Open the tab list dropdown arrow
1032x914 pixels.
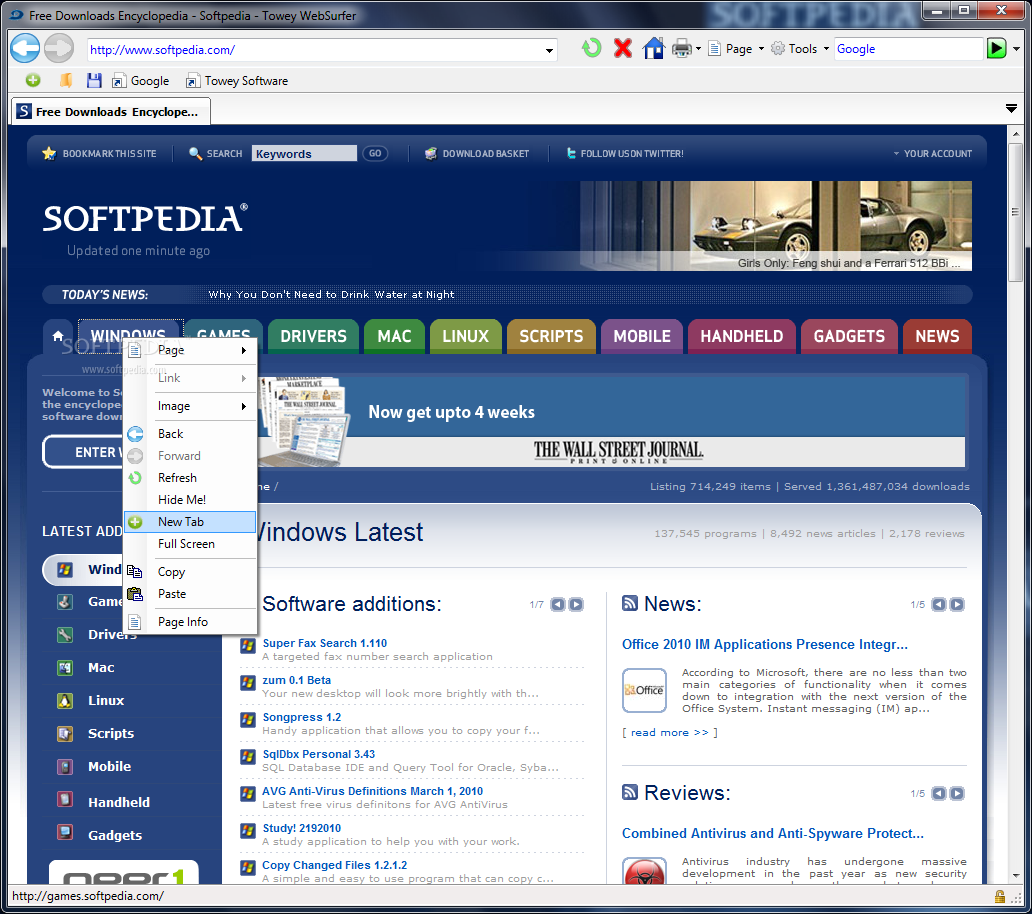[x=1012, y=108]
